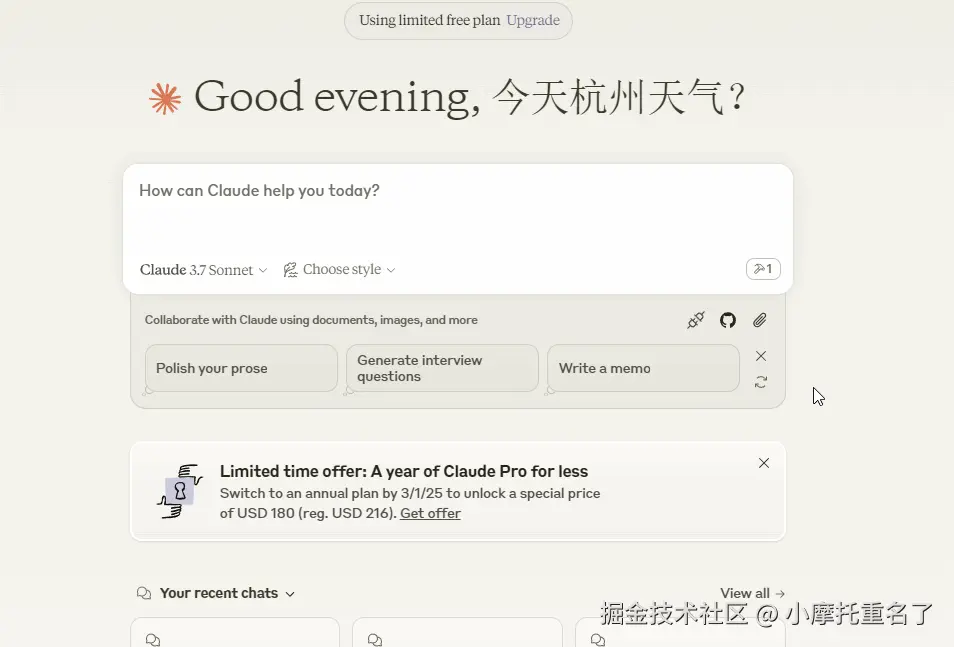The height and width of the screenshot is (647, 954).
Task: Open the Claude 3.7 Sonnet model dropdown
Action: click(203, 270)
